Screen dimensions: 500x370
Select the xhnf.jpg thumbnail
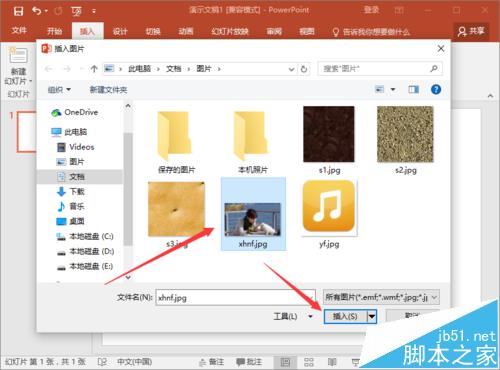253,214
